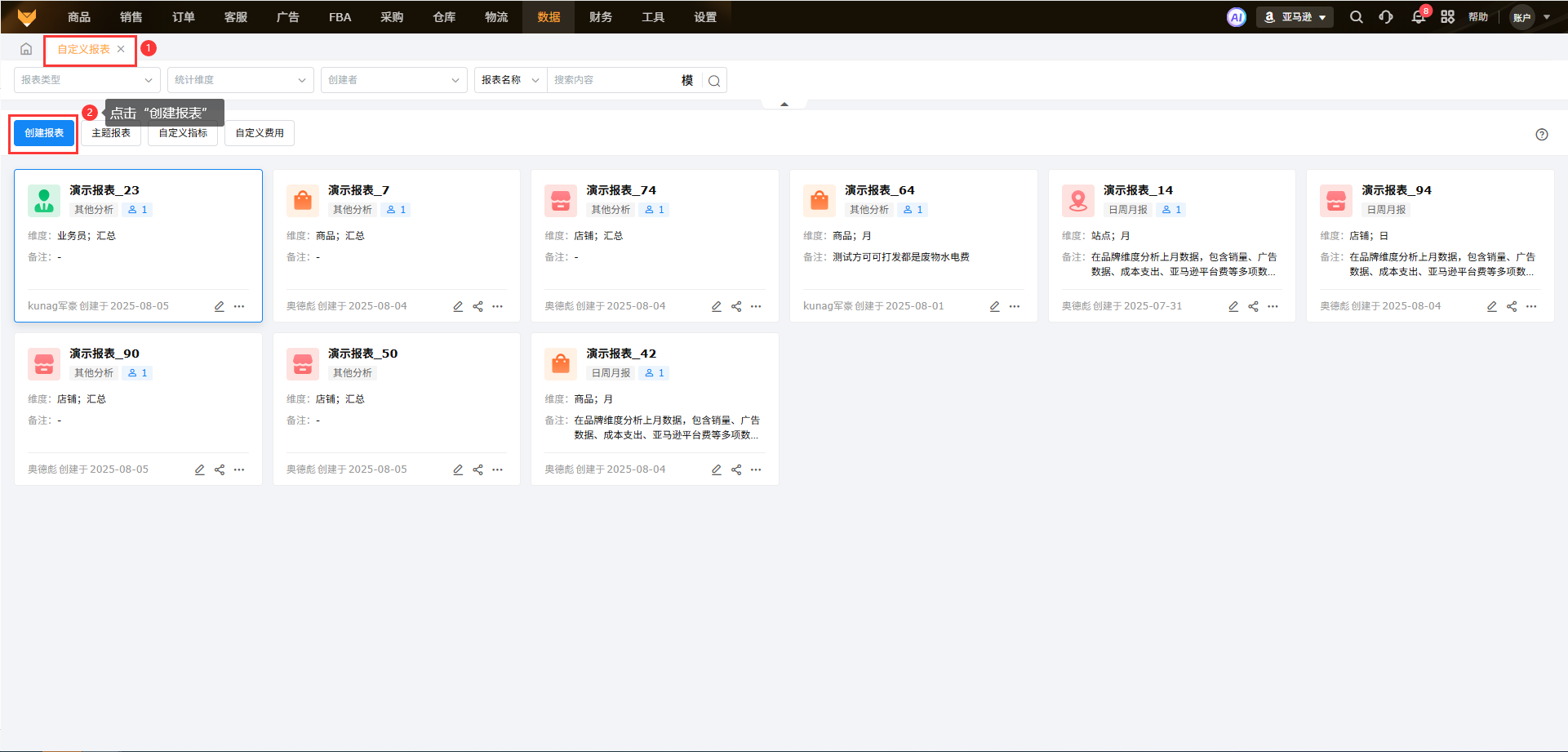
Task: Collapse the filter bar with the up arrow
Action: point(784,105)
